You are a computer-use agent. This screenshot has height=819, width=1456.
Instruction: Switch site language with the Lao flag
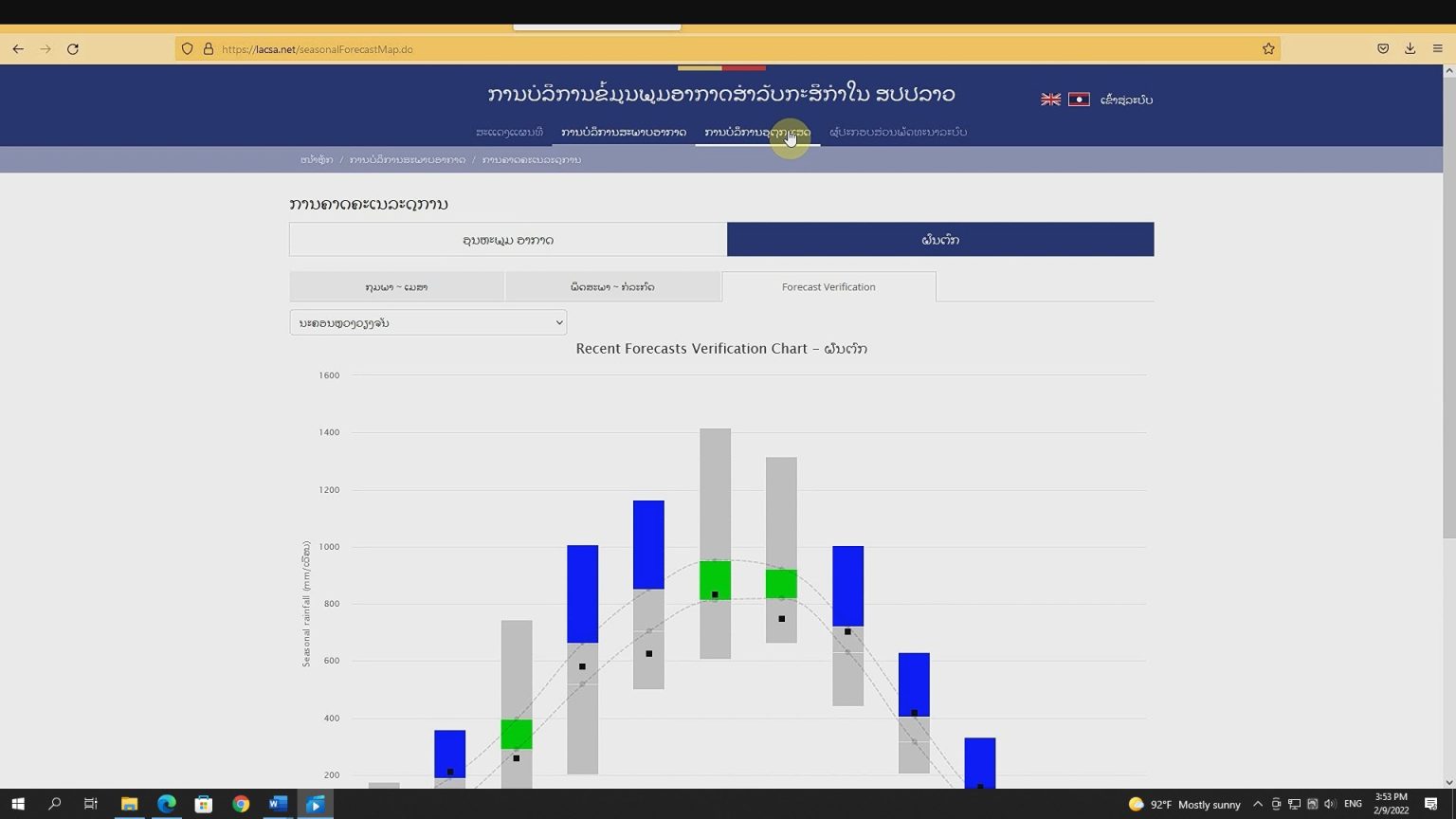1079,100
